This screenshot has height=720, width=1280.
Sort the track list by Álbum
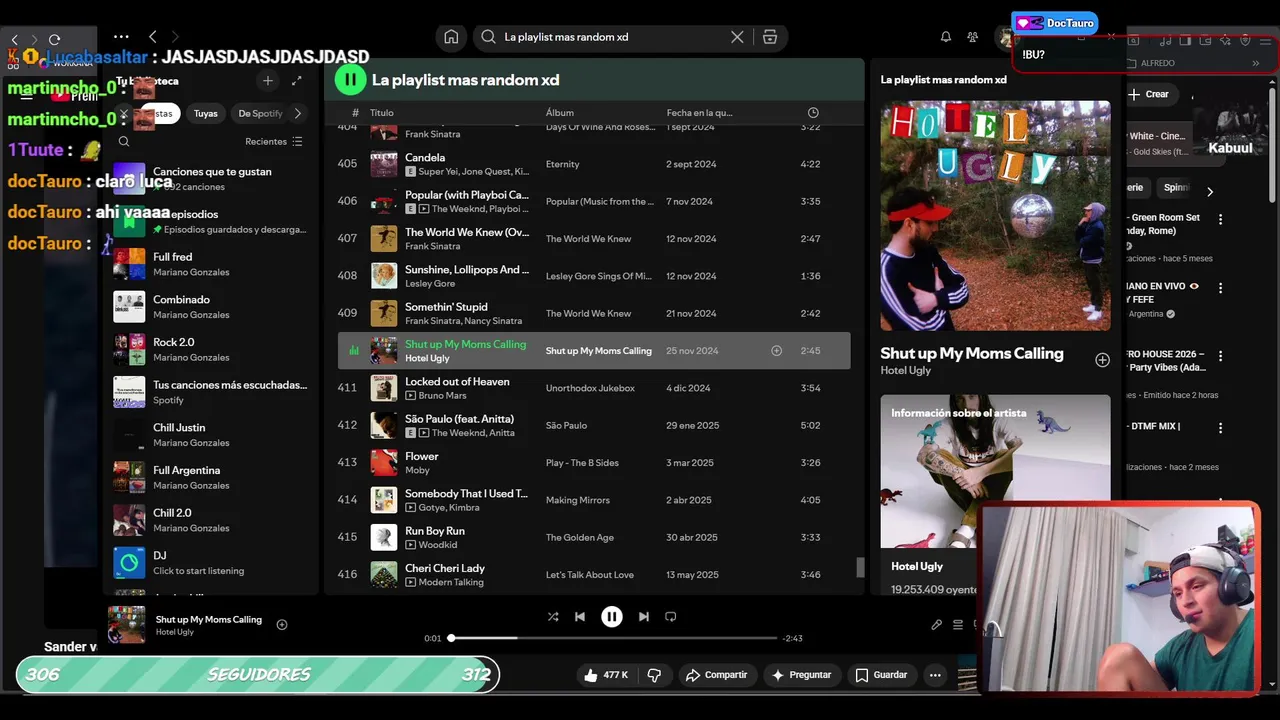[559, 113]
